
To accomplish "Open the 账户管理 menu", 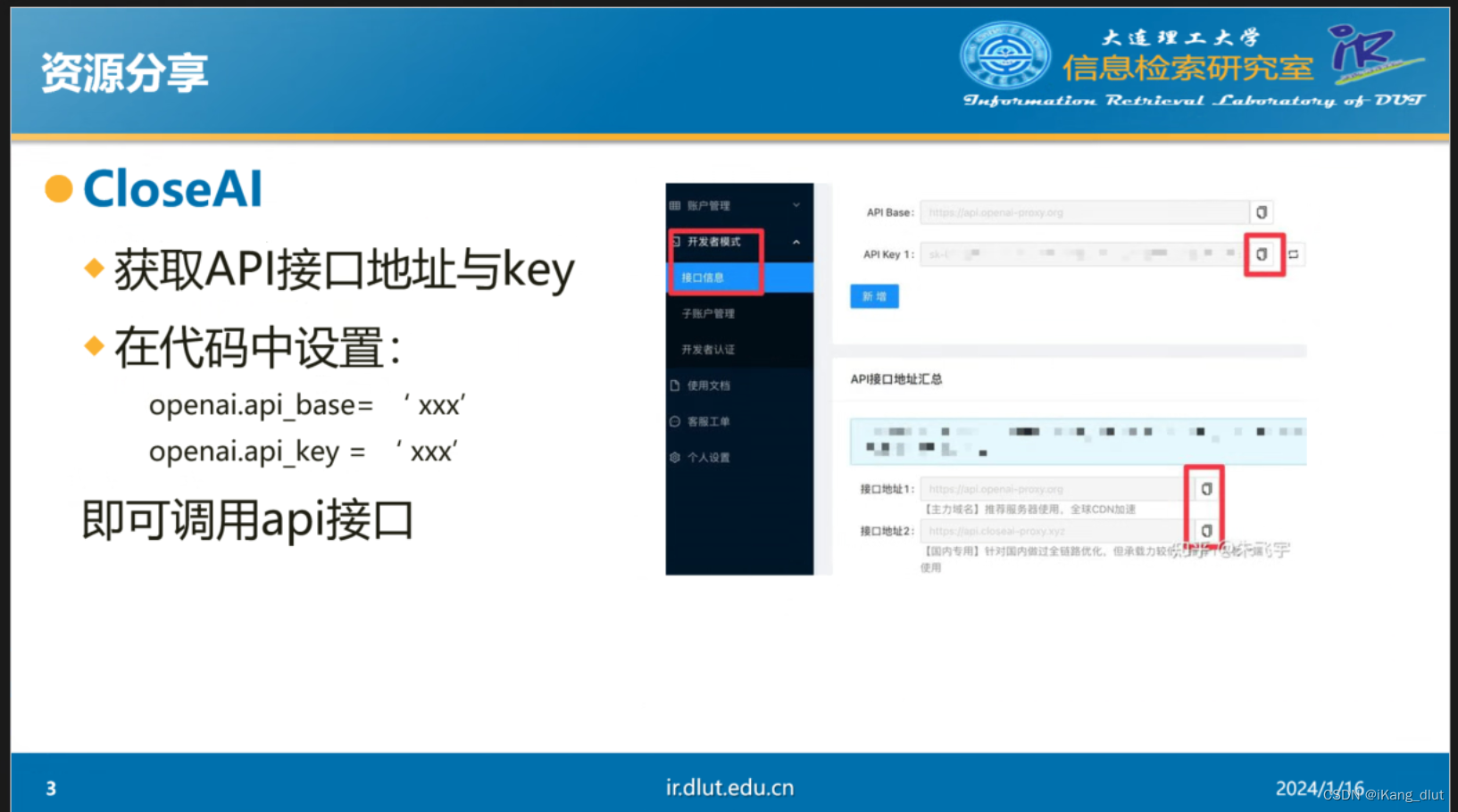I will click(739, 206).
